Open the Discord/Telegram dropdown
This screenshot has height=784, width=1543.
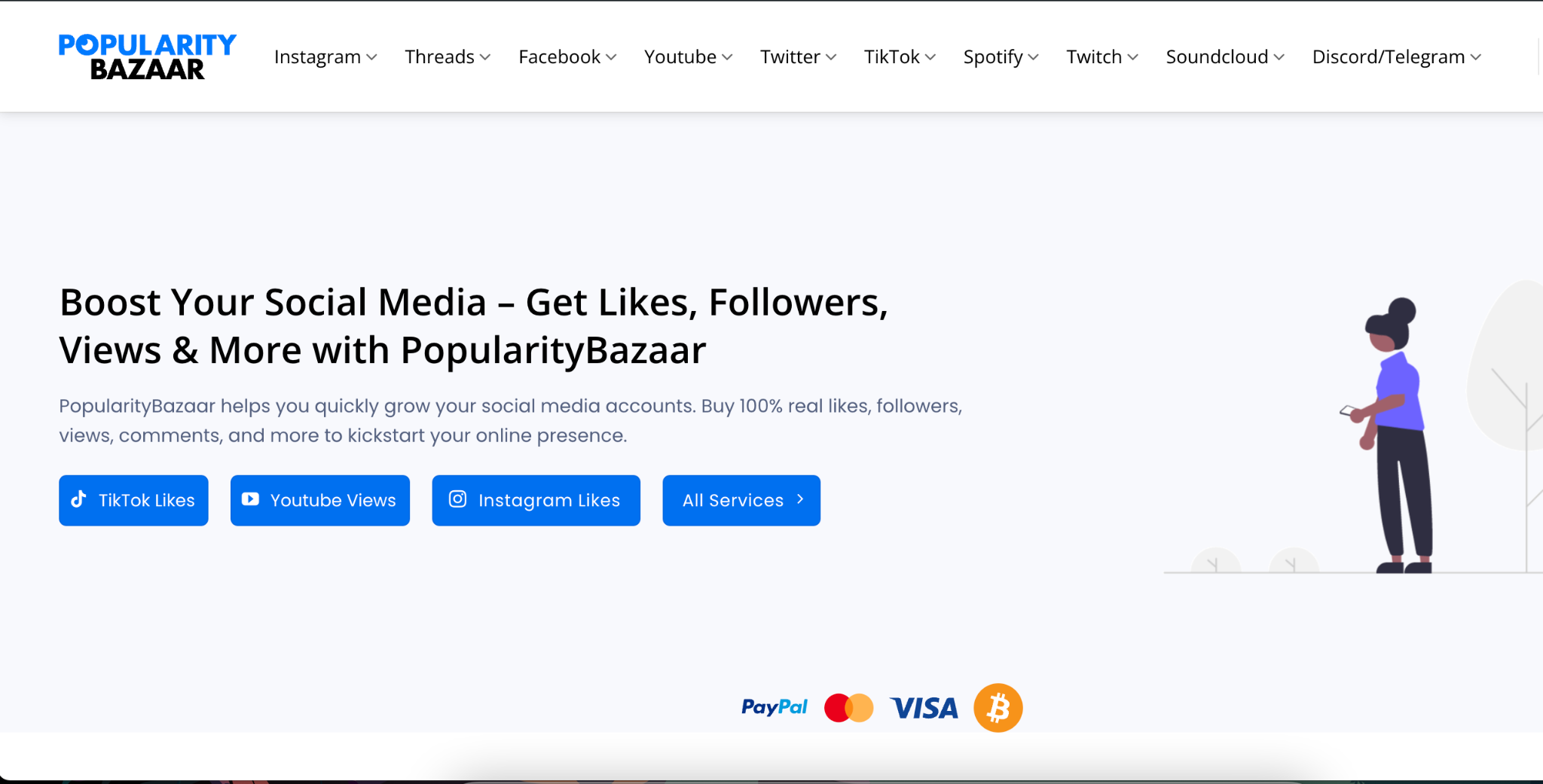point(1396,57)
